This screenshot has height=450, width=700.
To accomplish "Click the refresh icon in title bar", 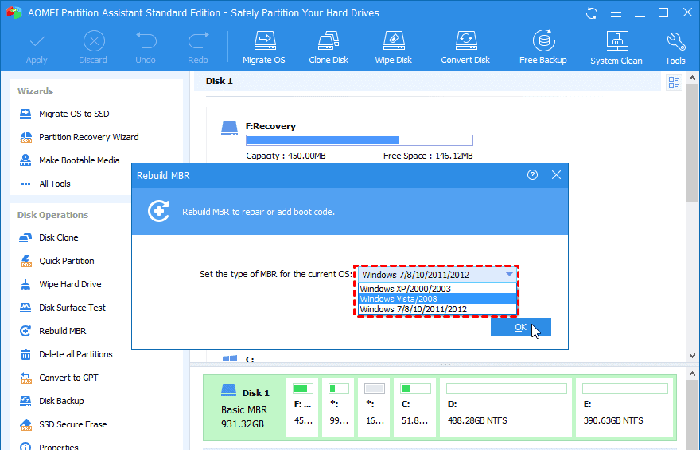I will (x=592, y=13).
